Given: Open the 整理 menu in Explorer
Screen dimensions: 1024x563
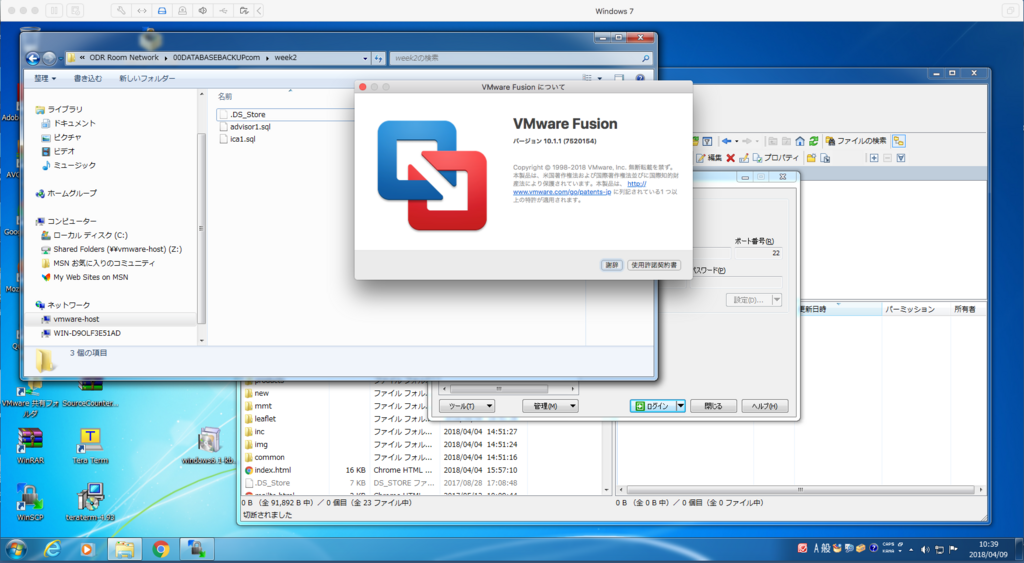Looking at the screenshot, I should point(45,78).
